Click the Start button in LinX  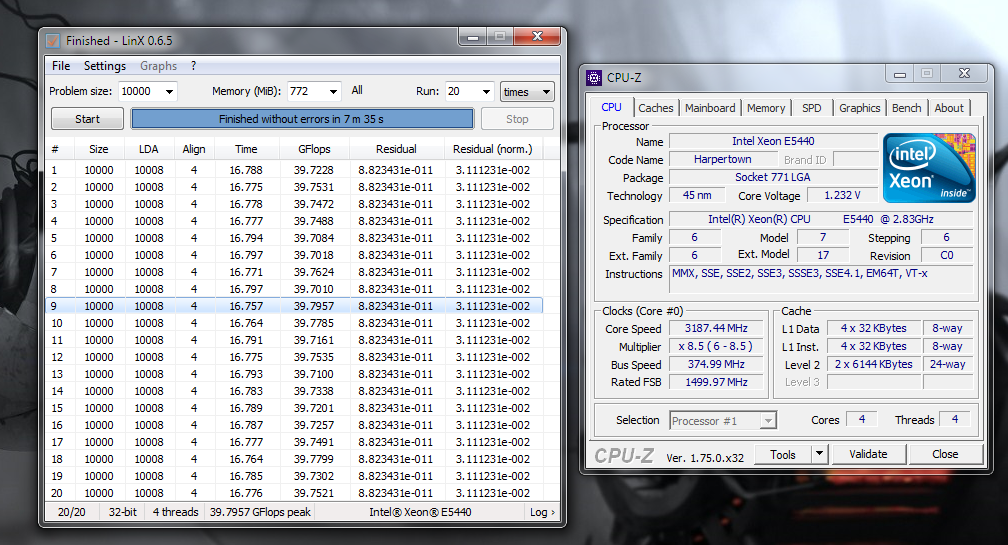[x=87, y=119]
